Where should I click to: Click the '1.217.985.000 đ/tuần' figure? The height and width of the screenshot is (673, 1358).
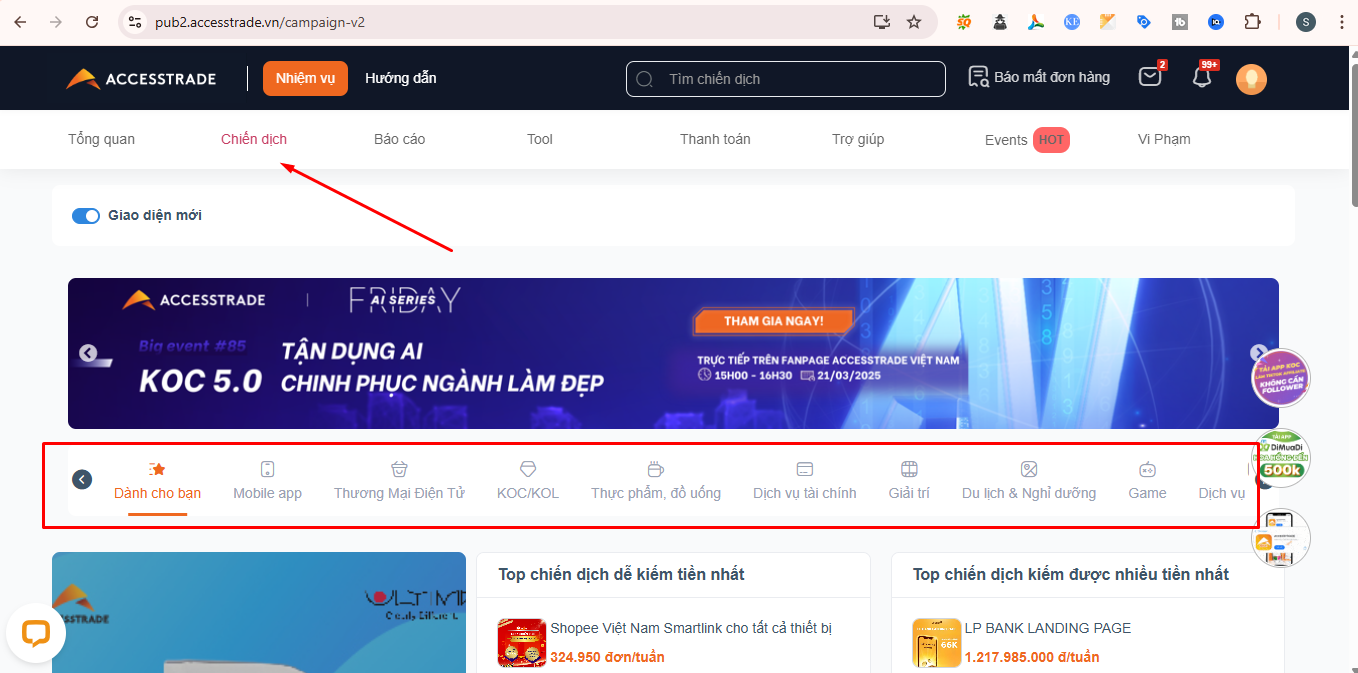(x=1032, y=657)
